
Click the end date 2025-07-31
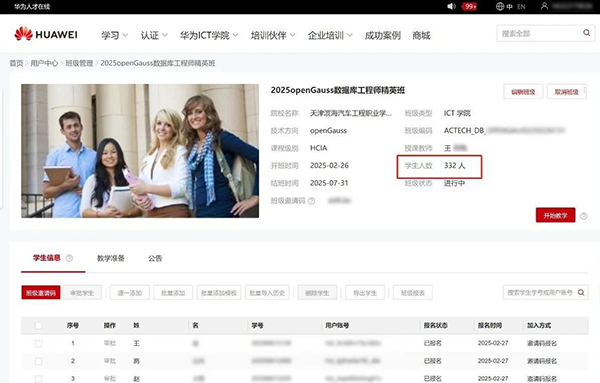329,183
